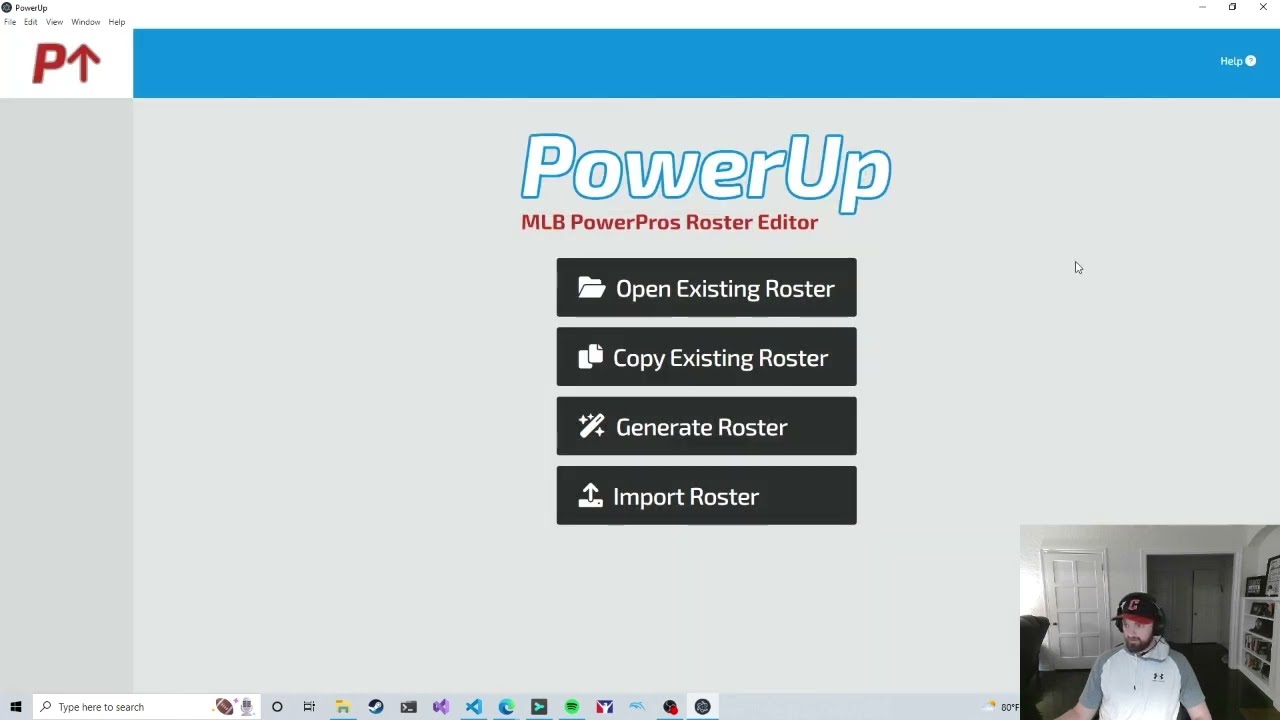Open the Dolphin emulator taskbar icon

pyautogui.click(x=637, y=707)
